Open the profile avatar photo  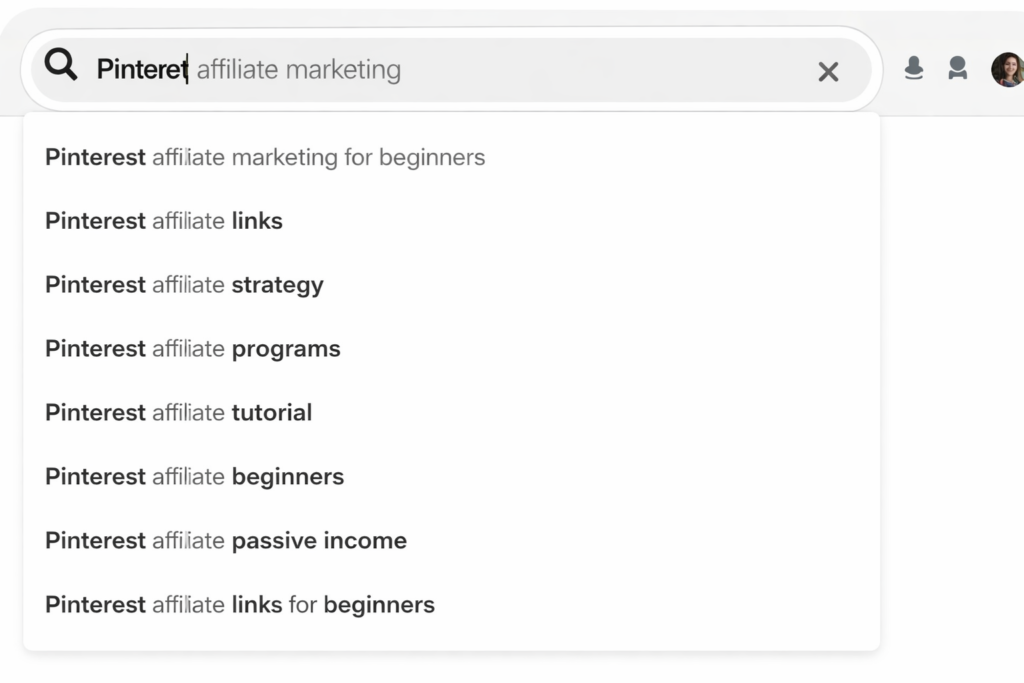tap(1006, 69)
